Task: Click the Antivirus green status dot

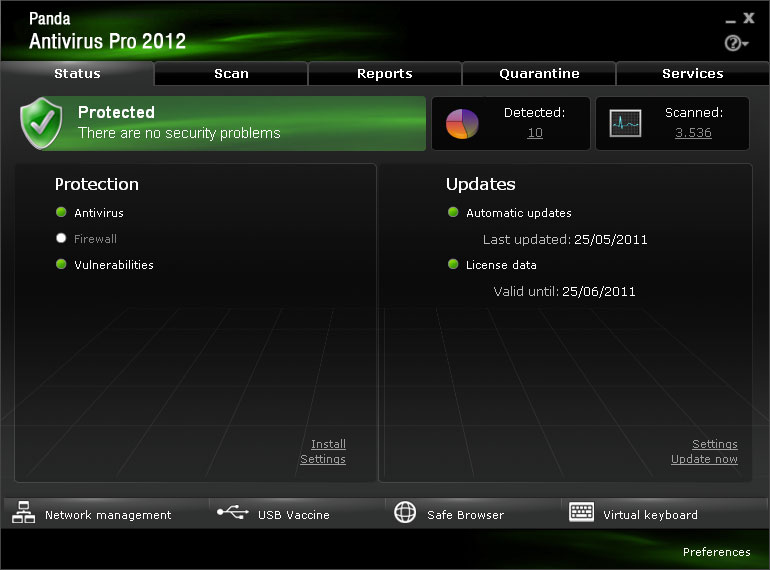Action: (x=61, y=212)
